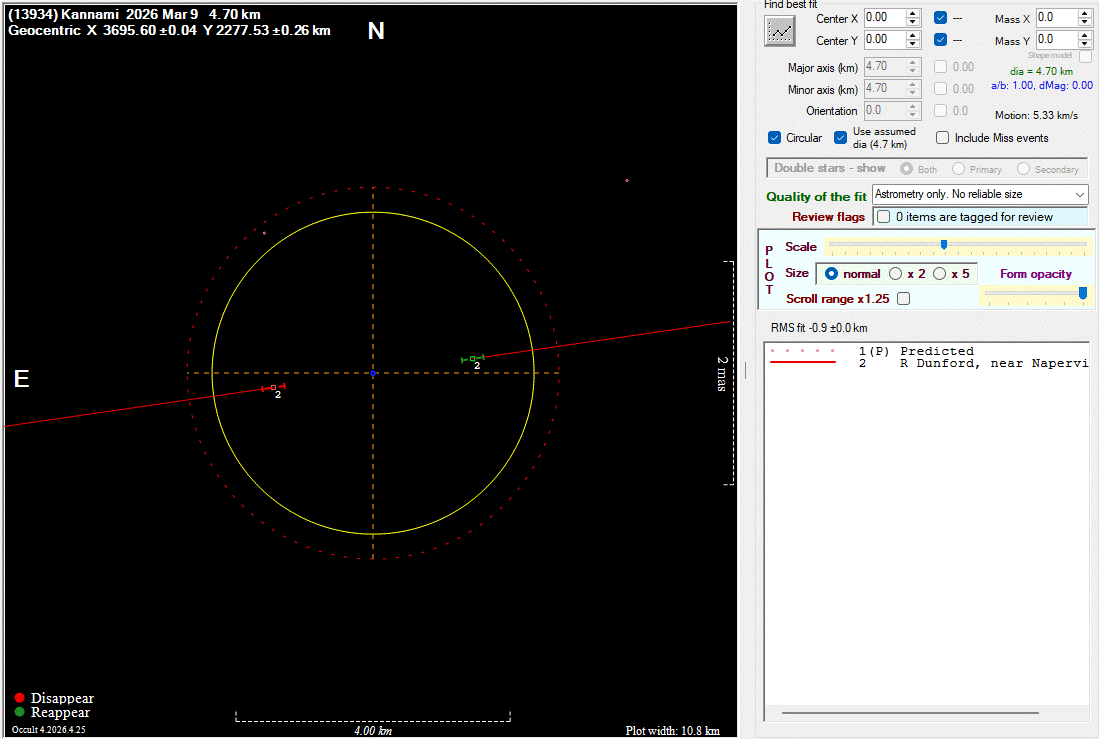Toggle Scroll range x1.25 checkbox

(x=904, y=298)
